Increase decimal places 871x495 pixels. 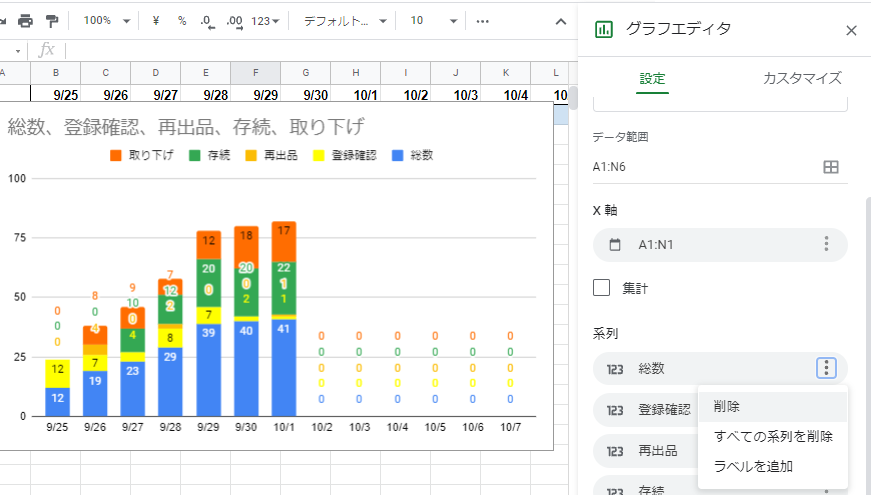pyautogui.click(x=234, y=22)
